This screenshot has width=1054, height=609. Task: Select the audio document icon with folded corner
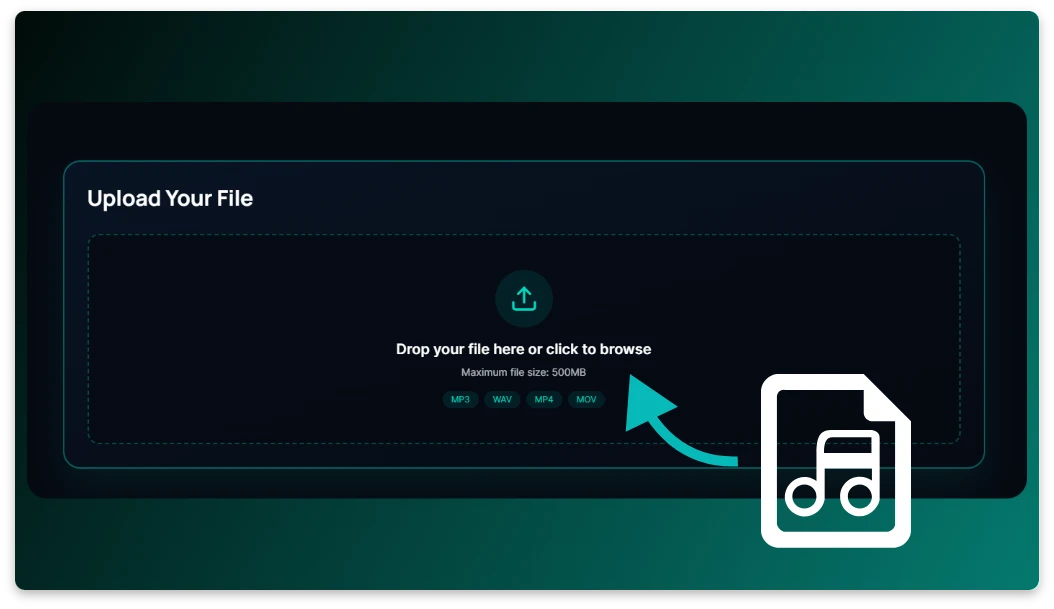point(836,458)
